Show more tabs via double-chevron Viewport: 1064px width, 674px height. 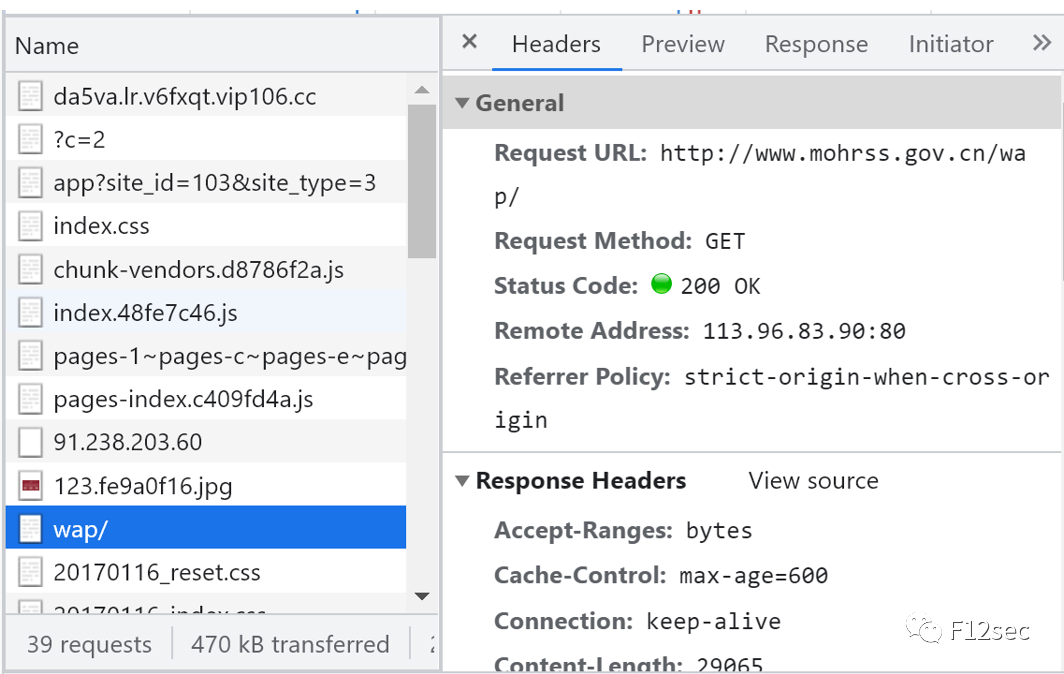pyautogui.click(x=1041, y=43)
